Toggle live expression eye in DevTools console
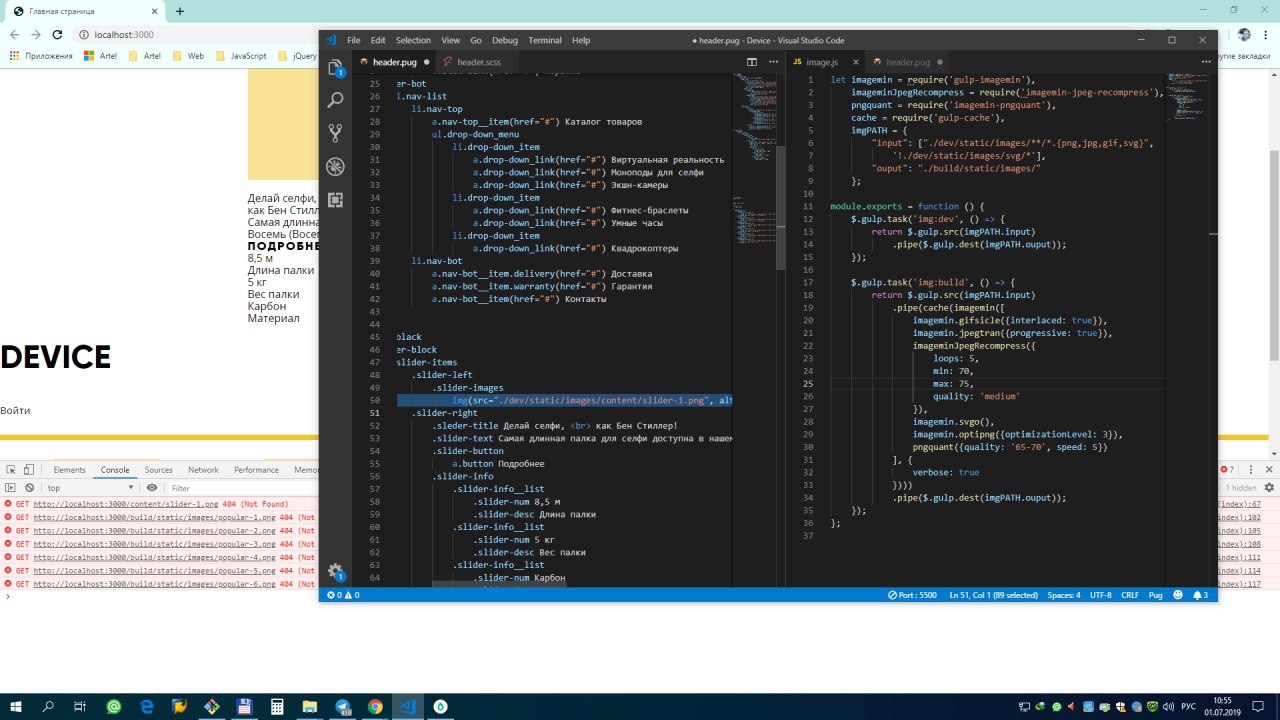Screen dimensions: 1280x720 coord(152,488)
